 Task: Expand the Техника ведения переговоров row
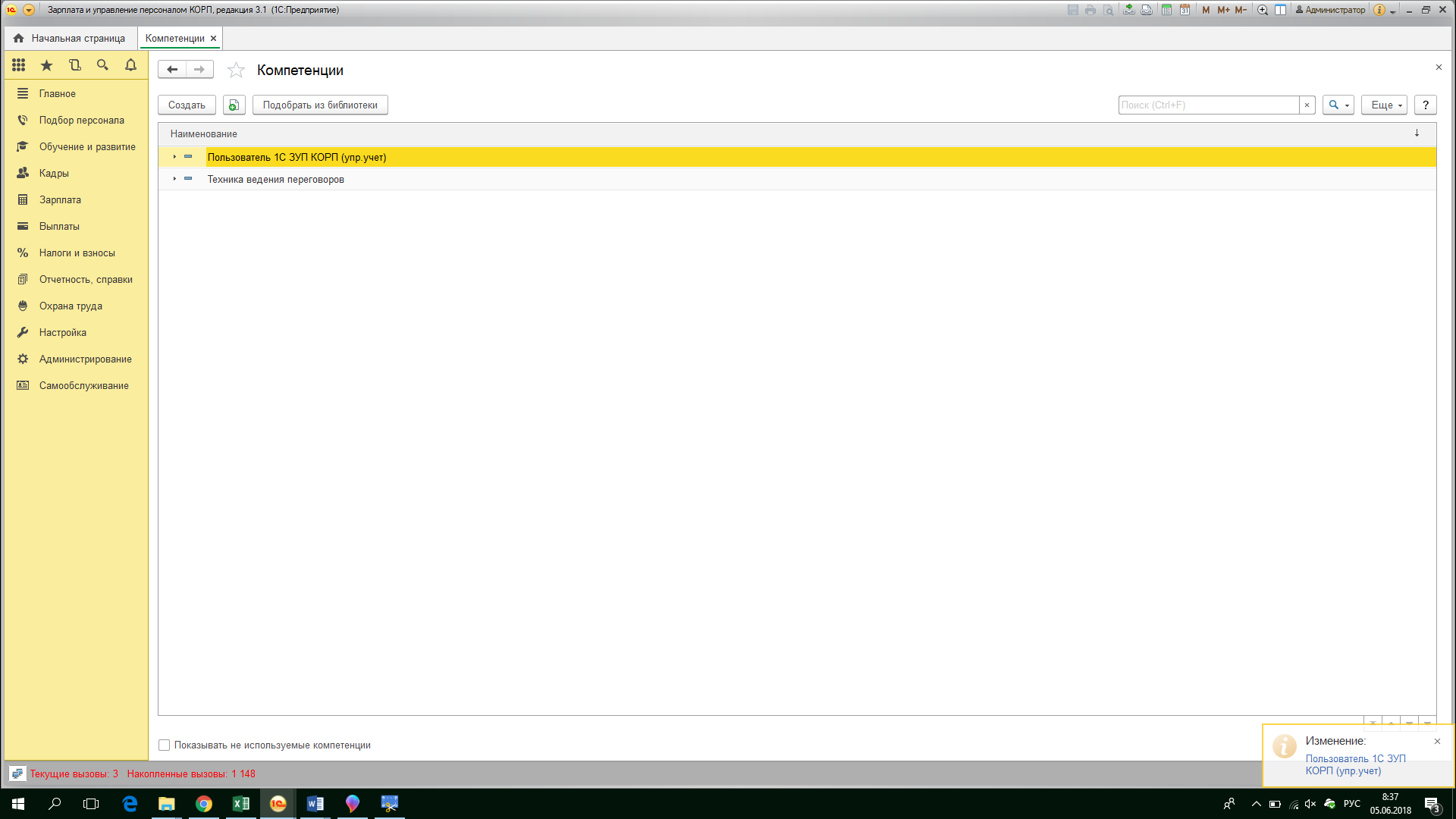click(x=174, y=179)
